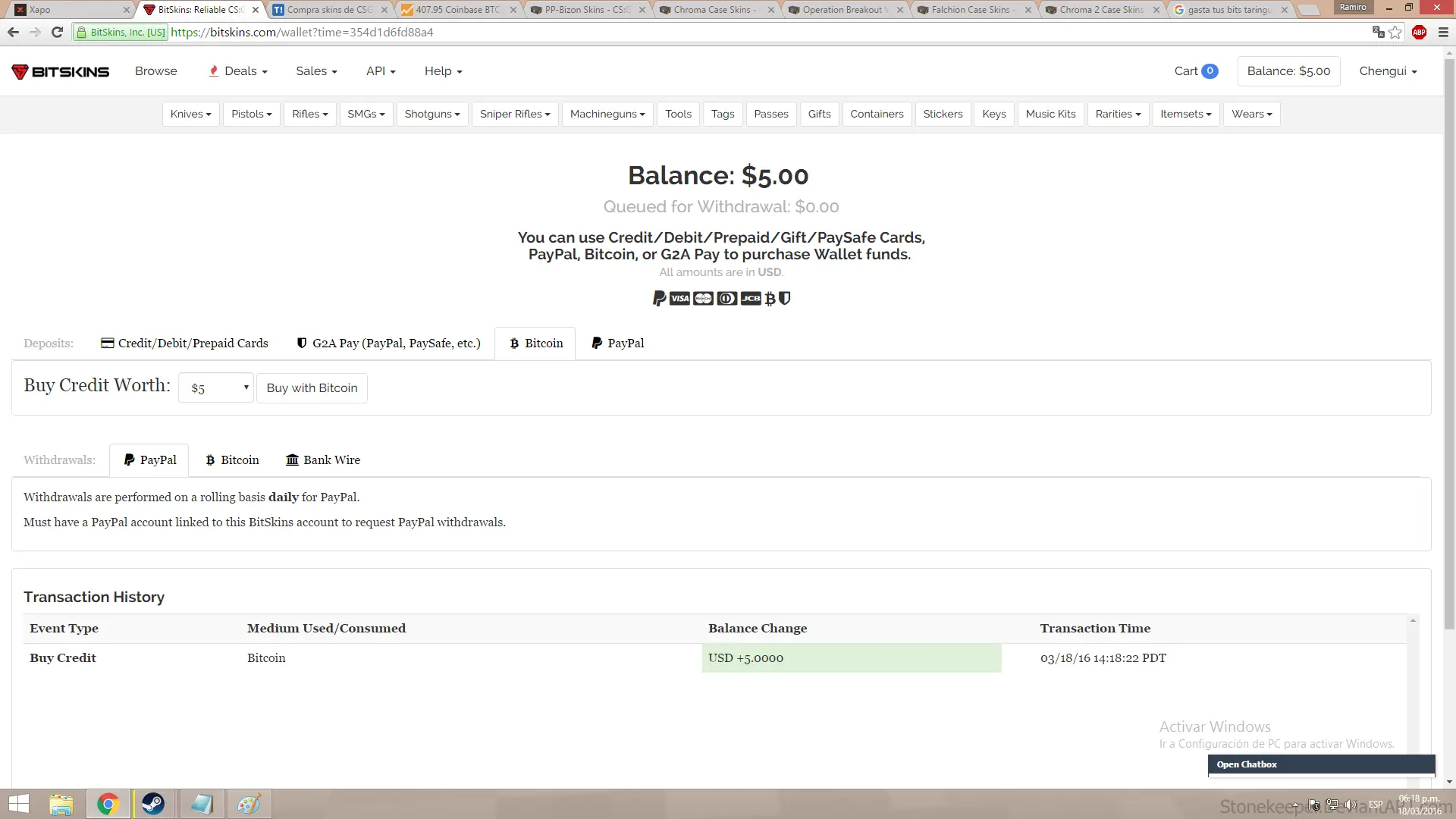Viewport: 1456px width, 819px height.
Task: Bookmark page with star icon
Action: [x=1395, y=33]
